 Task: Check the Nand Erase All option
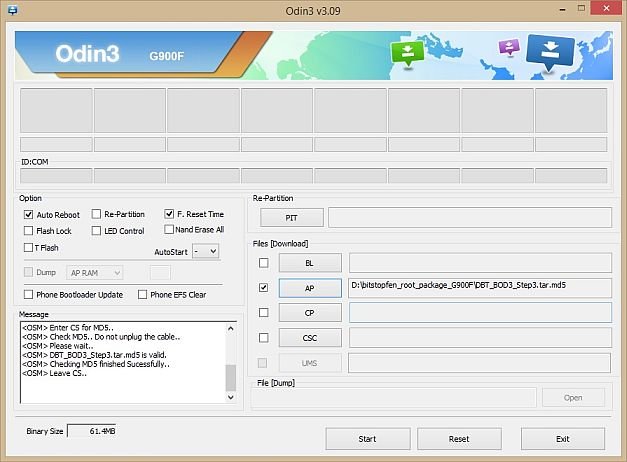click(x=169, y=229)
